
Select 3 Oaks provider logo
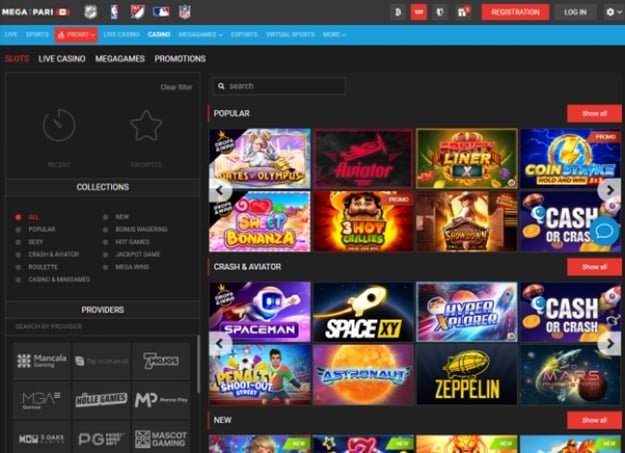tap(42, 438)
